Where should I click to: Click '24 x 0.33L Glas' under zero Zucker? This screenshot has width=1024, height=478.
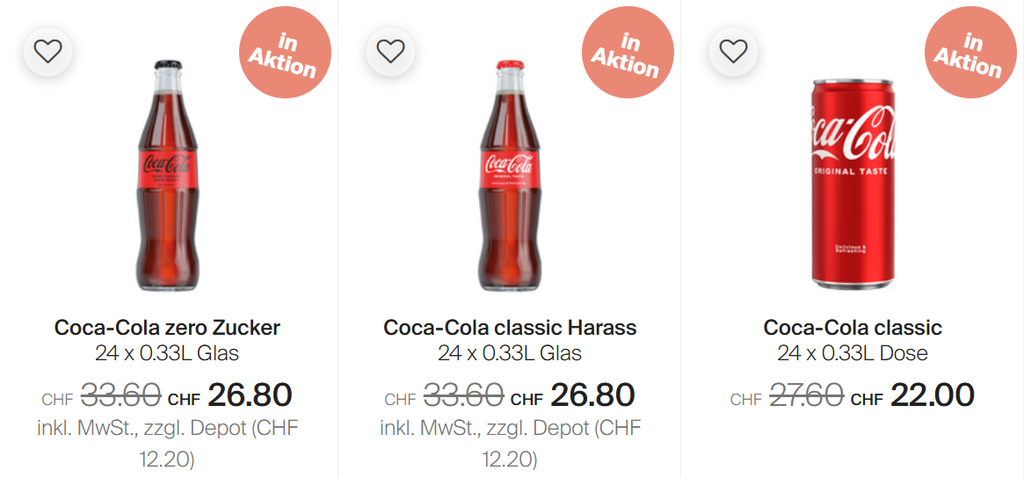[167, 353]
